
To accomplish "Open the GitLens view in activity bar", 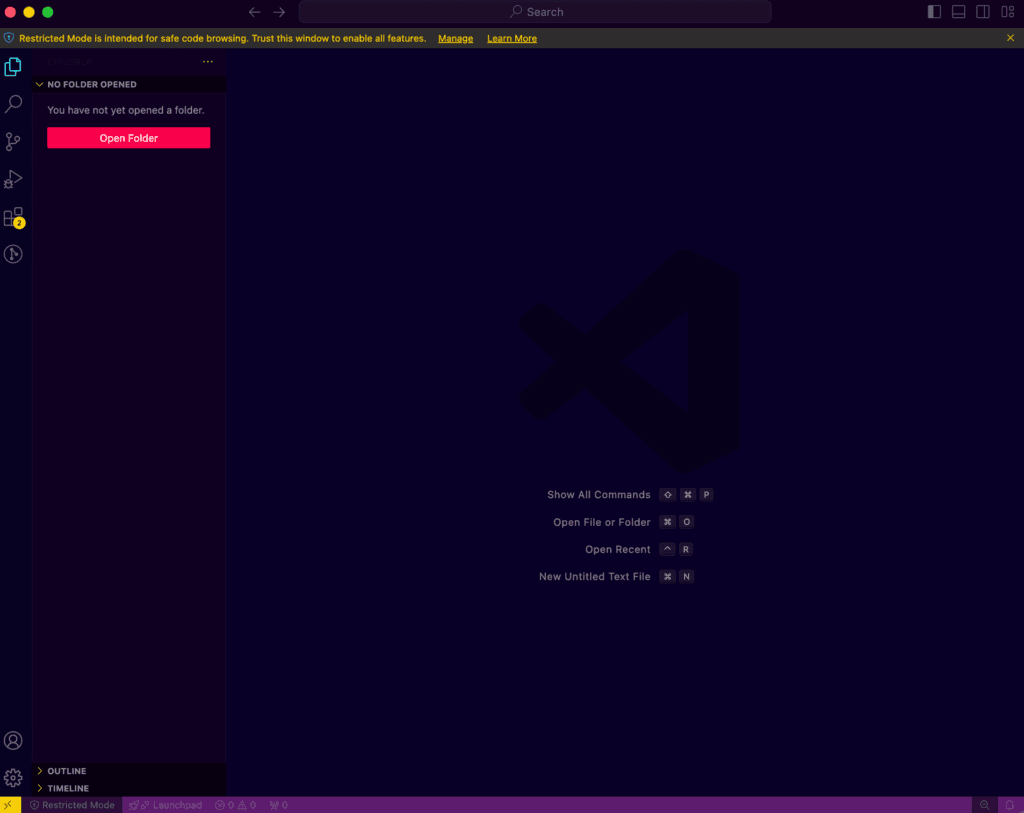I will (x=13, y=254).
